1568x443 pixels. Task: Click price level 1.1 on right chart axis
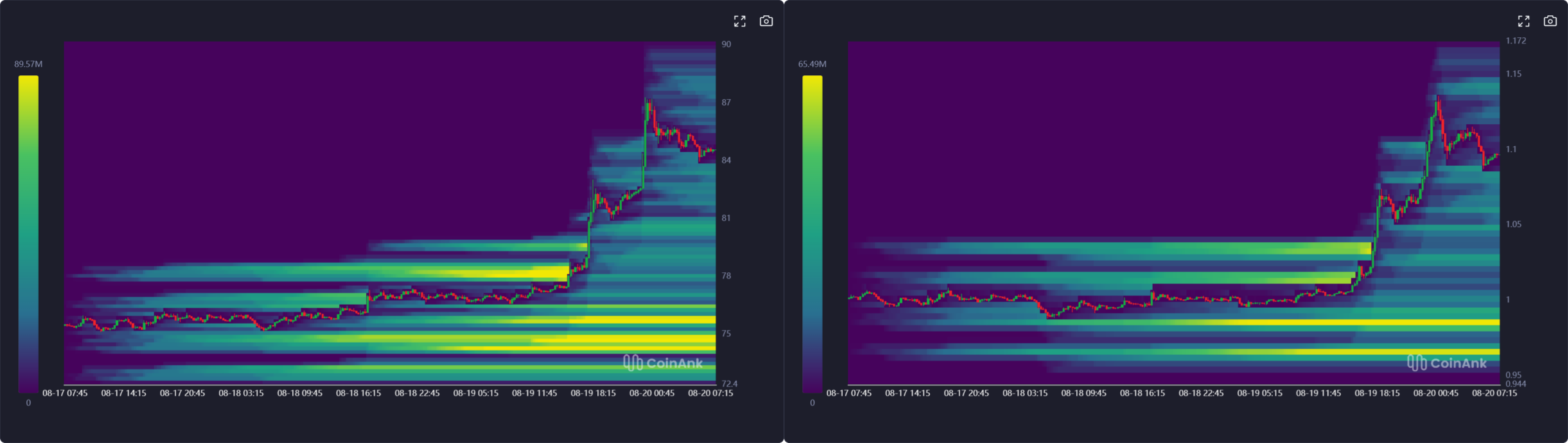coord(1511,149)
